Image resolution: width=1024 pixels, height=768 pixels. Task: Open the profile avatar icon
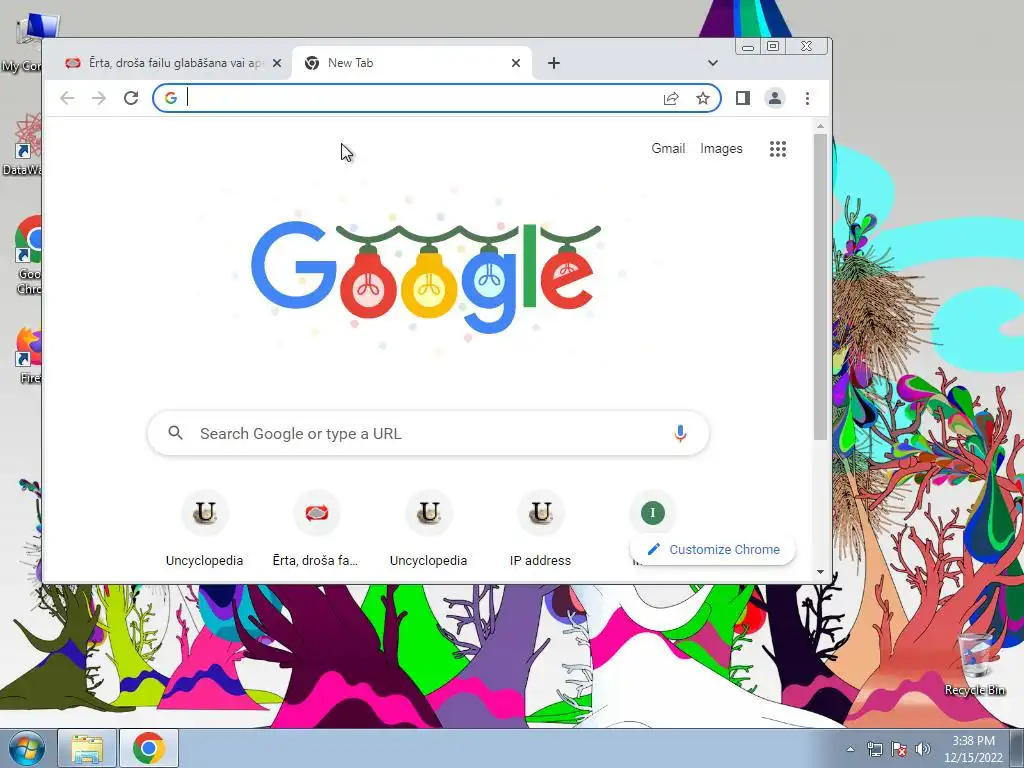coord(775,98)
